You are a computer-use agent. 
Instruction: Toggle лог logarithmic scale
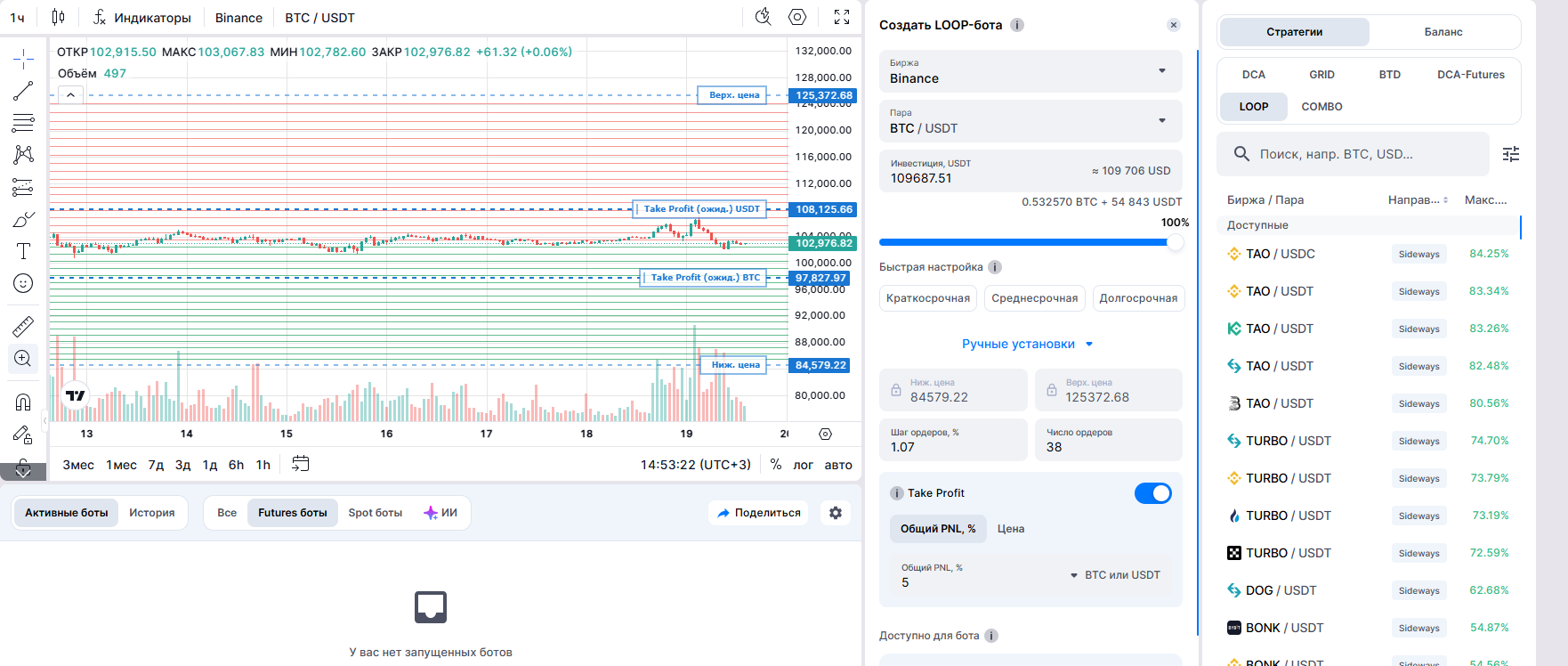pos(804,465)
